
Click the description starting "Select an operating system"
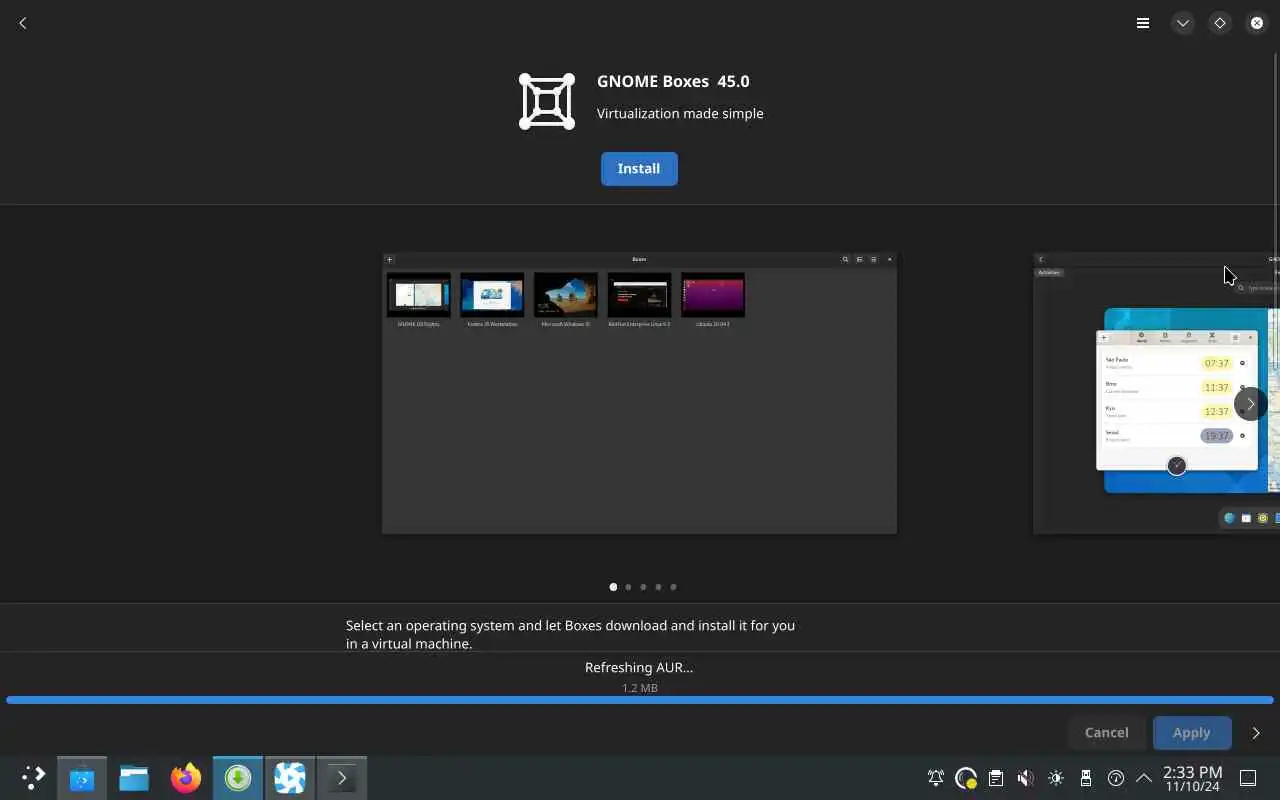click(x=570, y=634)
